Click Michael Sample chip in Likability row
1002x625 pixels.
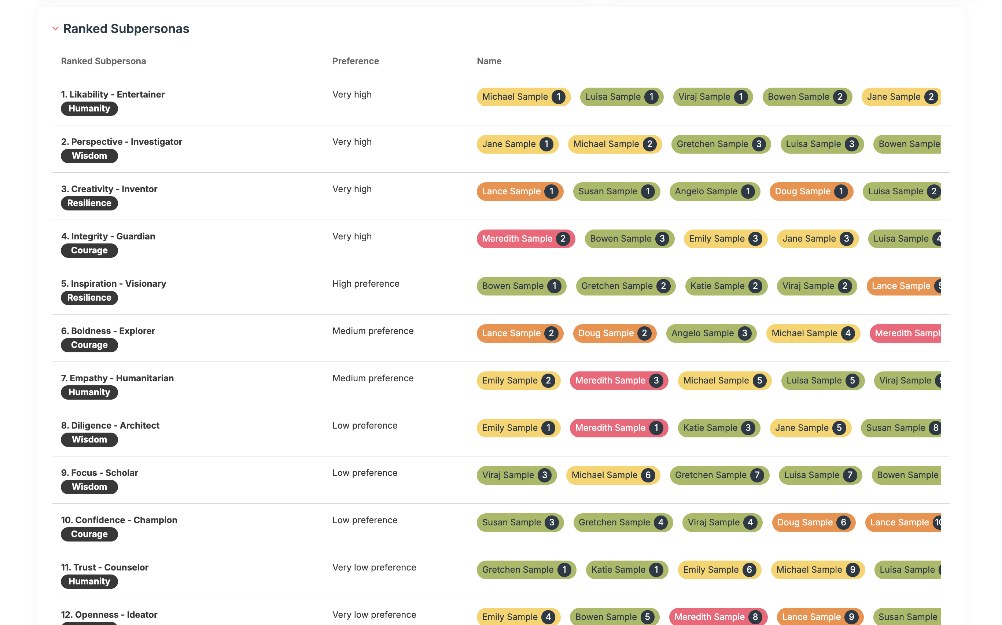523,97
